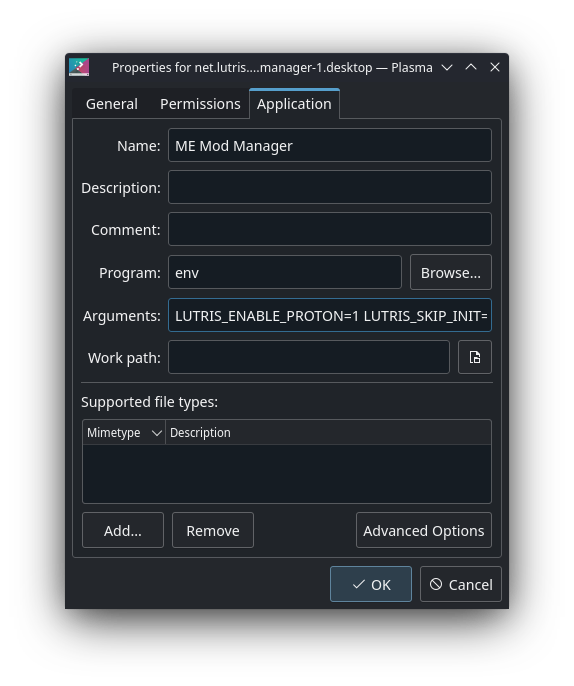Screen dimensions: 574x686
Task: Close the Properties dialog with X
Action: [495, 67]
